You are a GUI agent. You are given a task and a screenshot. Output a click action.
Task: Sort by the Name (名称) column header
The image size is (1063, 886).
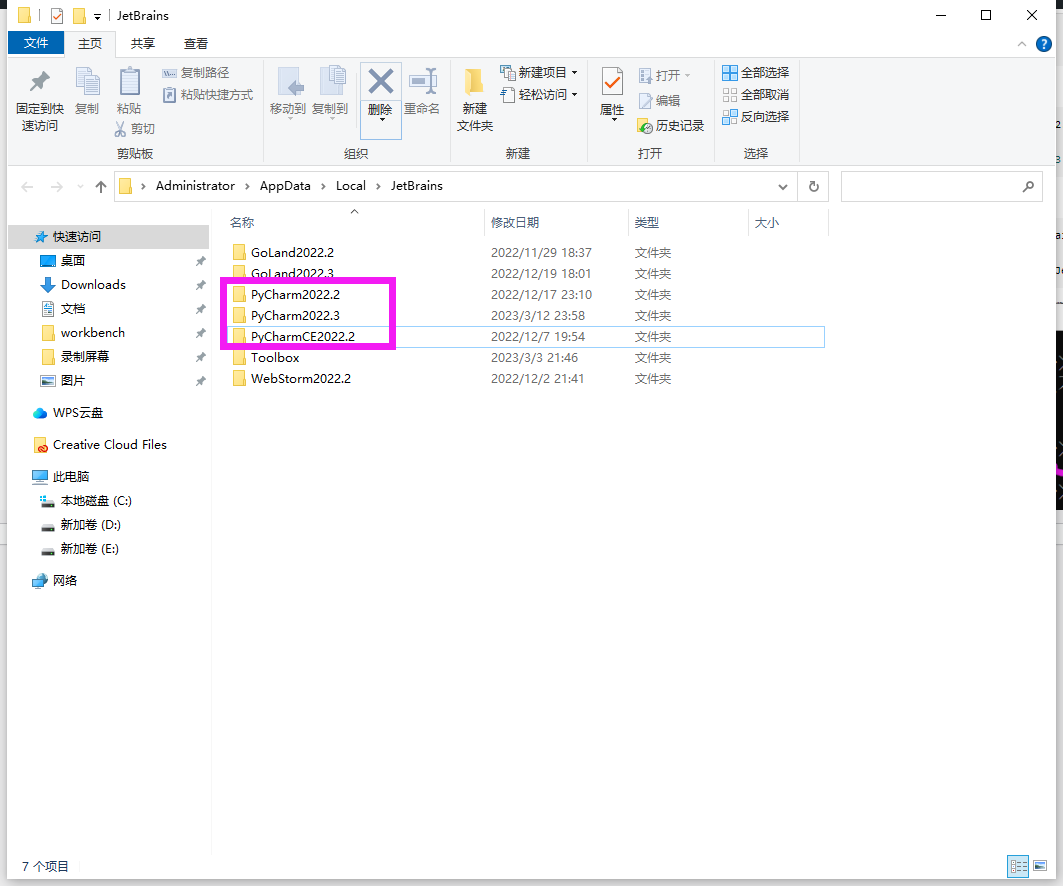tap(242, 222)
